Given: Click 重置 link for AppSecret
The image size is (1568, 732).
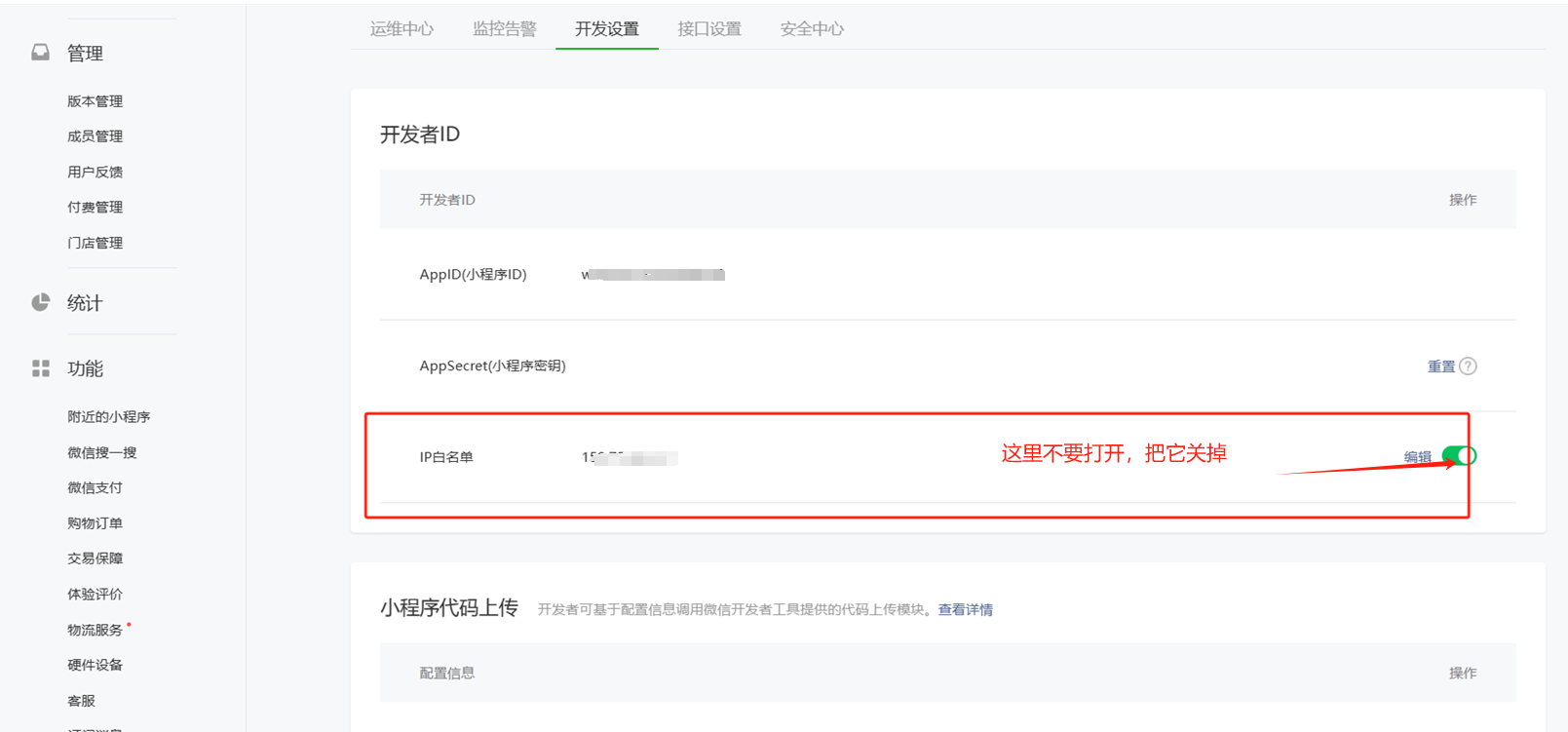Looking at the screenshot, I should pyautogui.click(x=1440, y=366).
